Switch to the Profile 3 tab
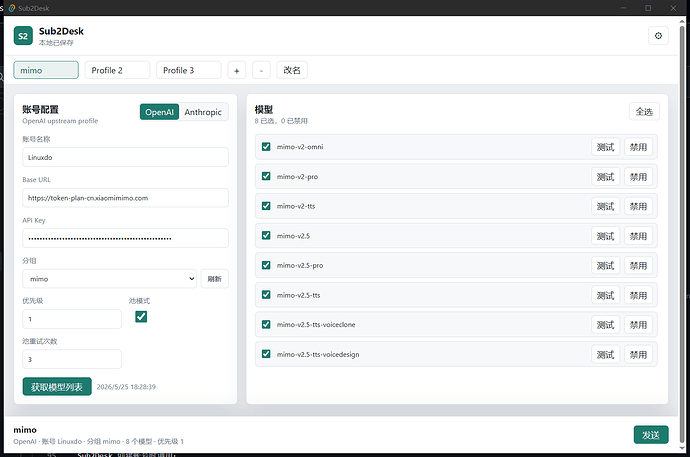This screenshot has width=690, height=457. point(189,70)
